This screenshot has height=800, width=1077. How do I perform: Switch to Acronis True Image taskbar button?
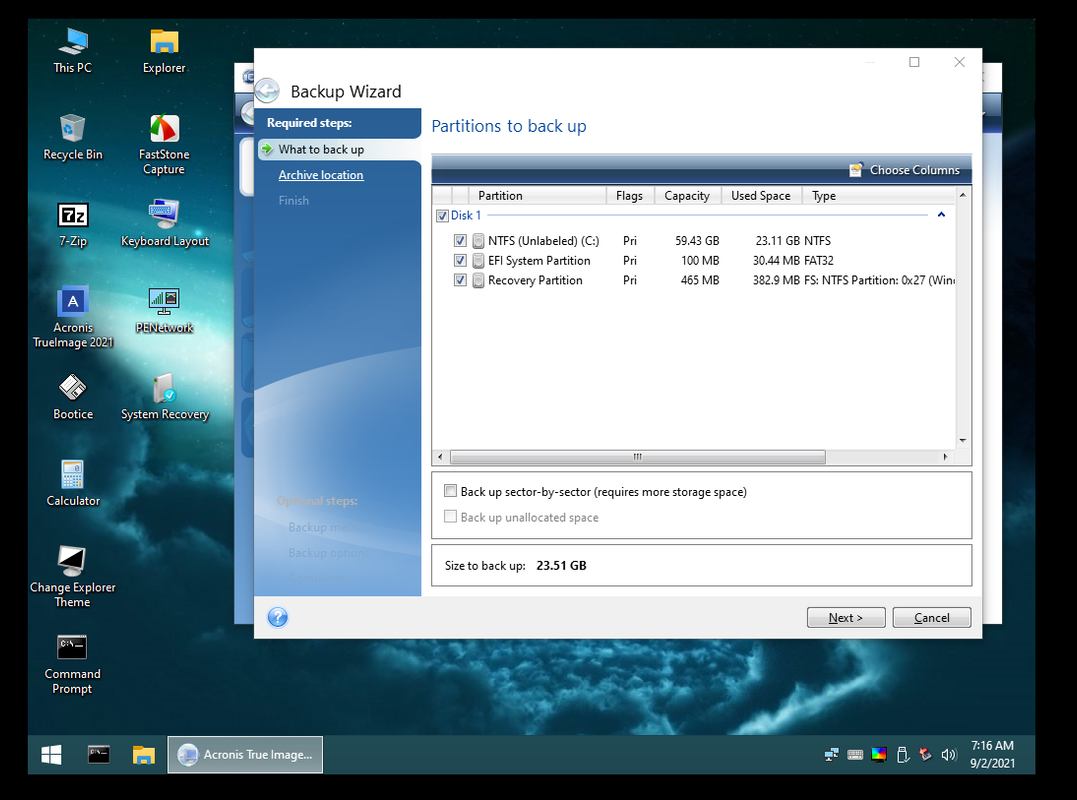[x=245, y=755]
